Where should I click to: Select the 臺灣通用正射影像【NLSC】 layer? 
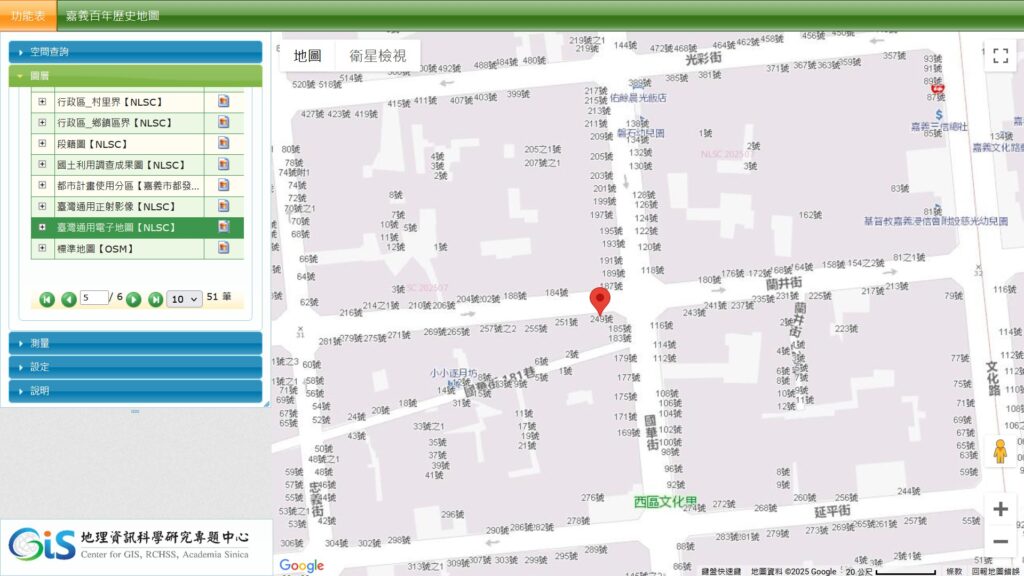(116, 207)
